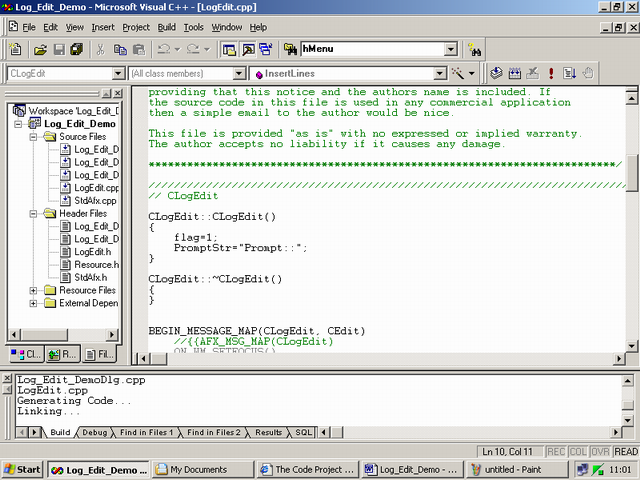Open the All class members filter dropdown
This screenshot has width=640, height=480.
pyautogui.click(x=239, y=73)
